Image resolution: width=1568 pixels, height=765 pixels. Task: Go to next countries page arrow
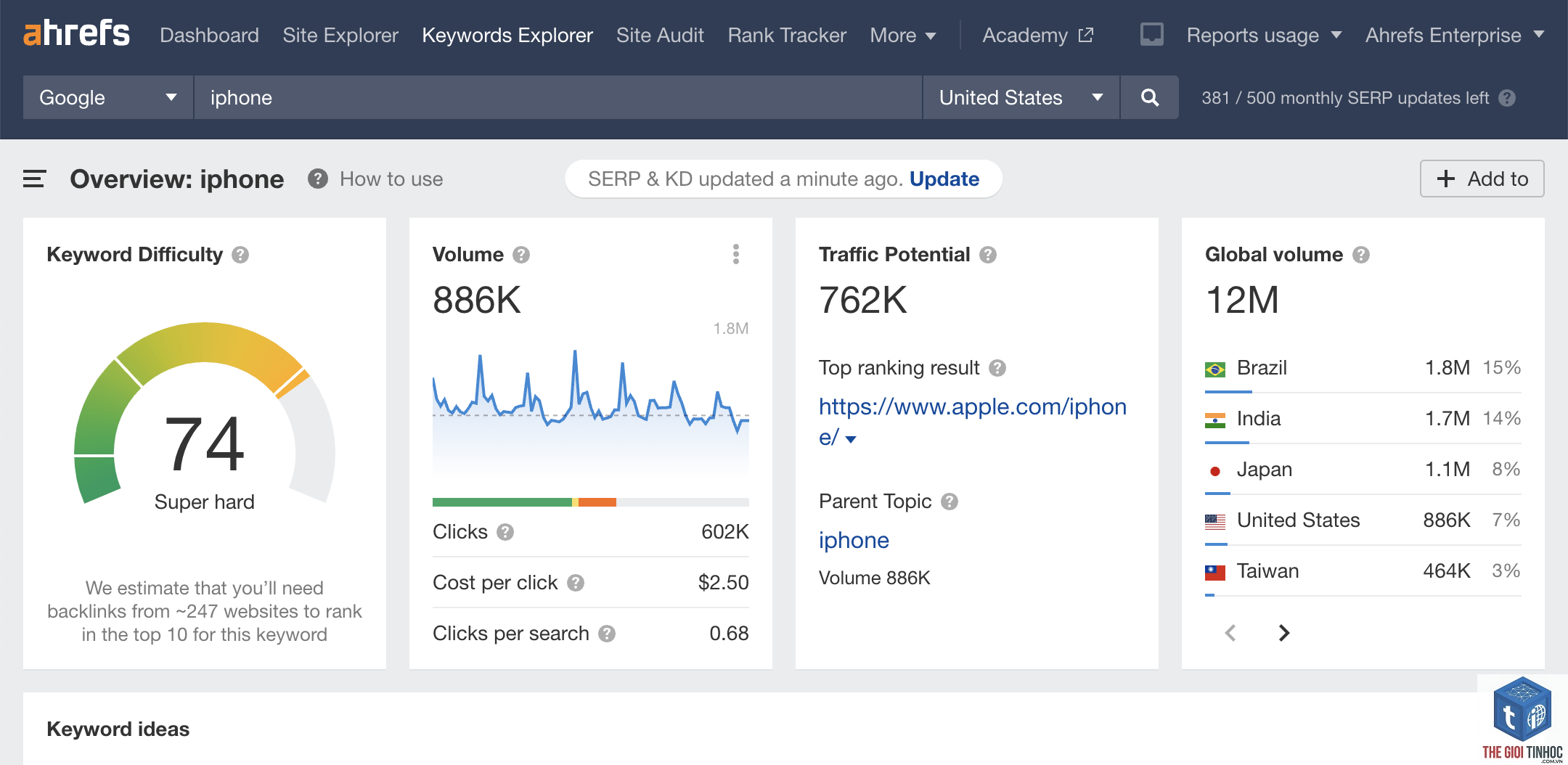coord(1284,633)
